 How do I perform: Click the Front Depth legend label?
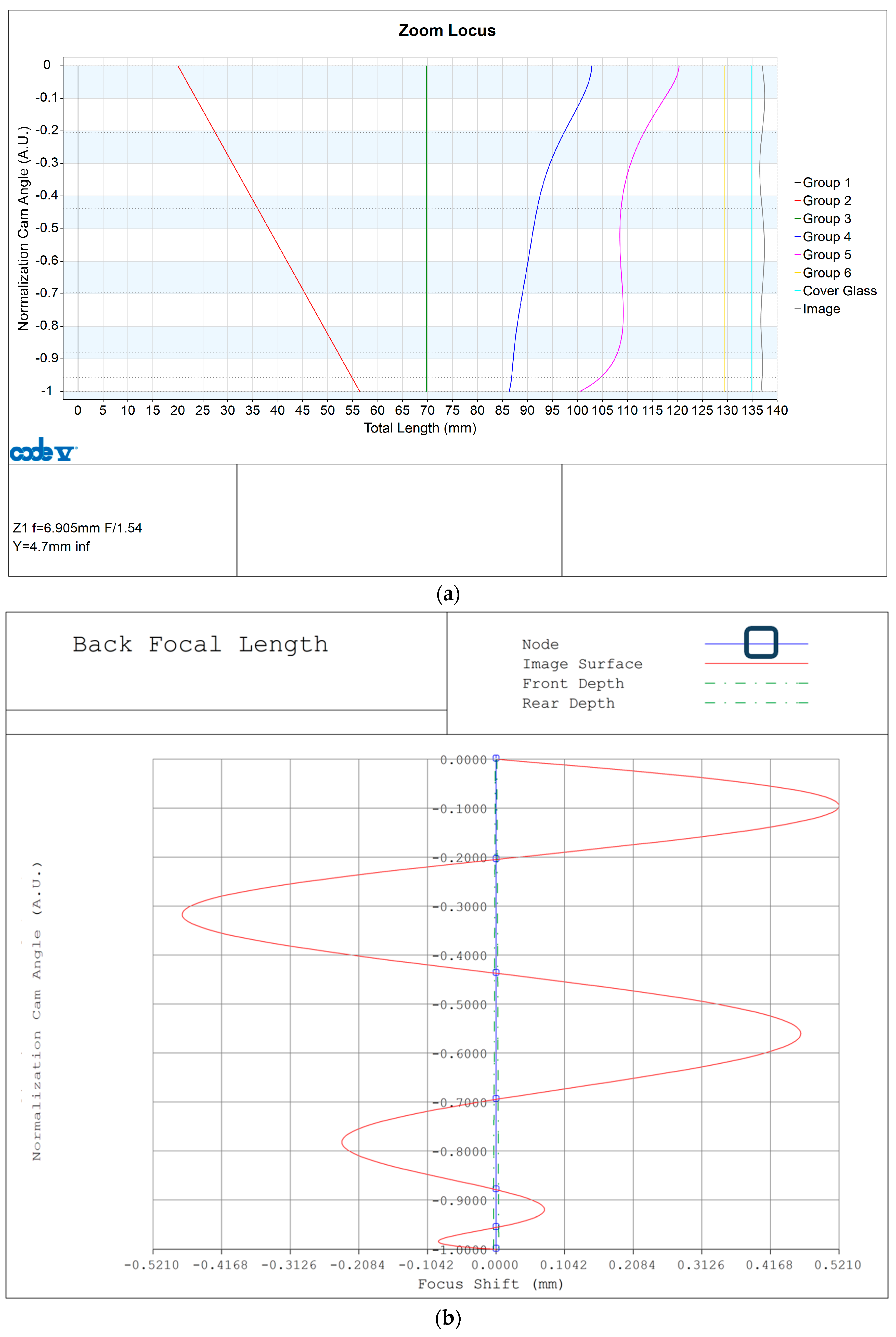tap(573, 684)
